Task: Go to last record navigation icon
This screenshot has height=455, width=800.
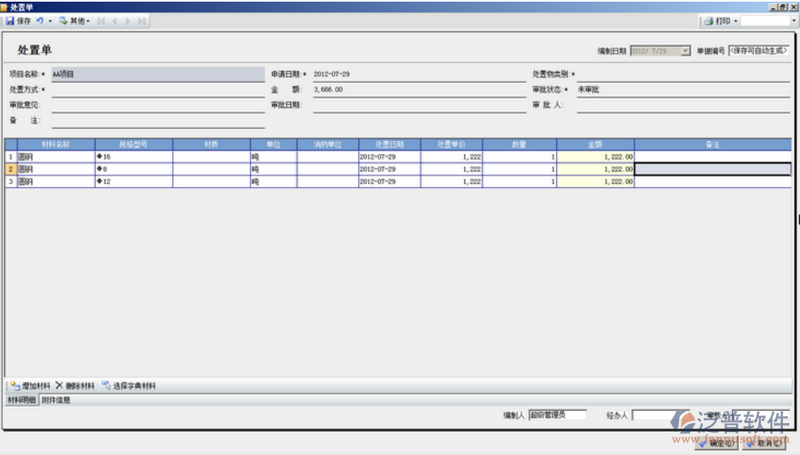Action: click(x=142, y=20)
